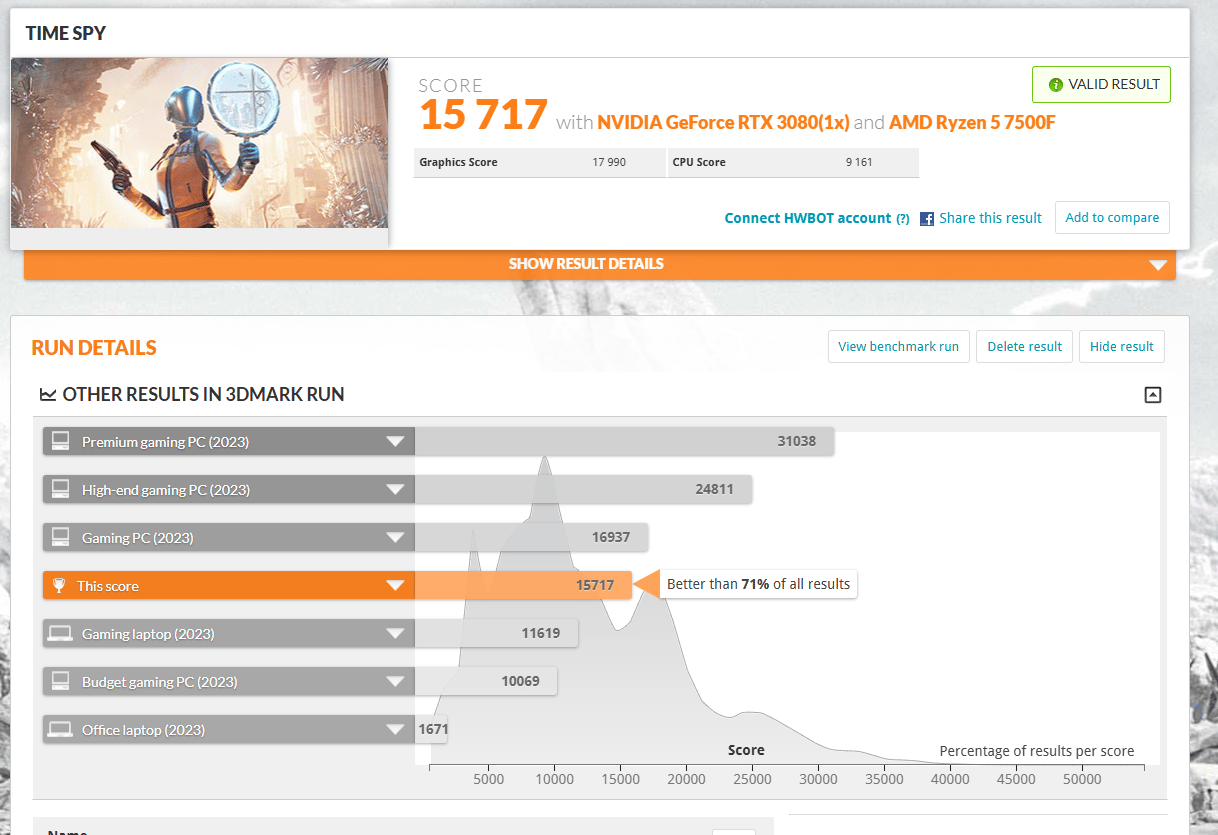
Task: Click the CPU Score value 9 161
Action: (x=857, y=162)
